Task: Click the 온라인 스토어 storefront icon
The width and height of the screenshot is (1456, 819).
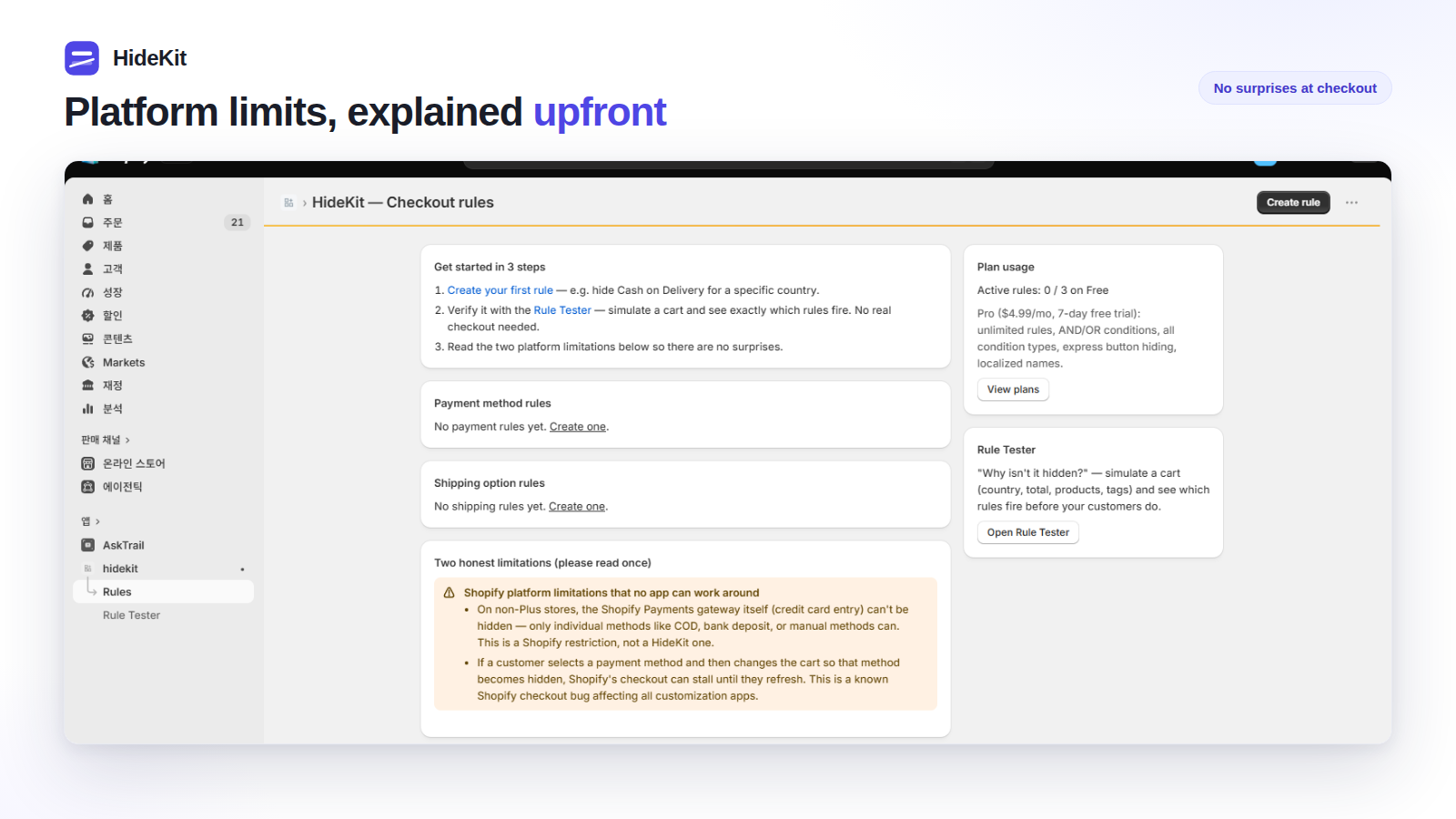Action: [x=88, y=463]
